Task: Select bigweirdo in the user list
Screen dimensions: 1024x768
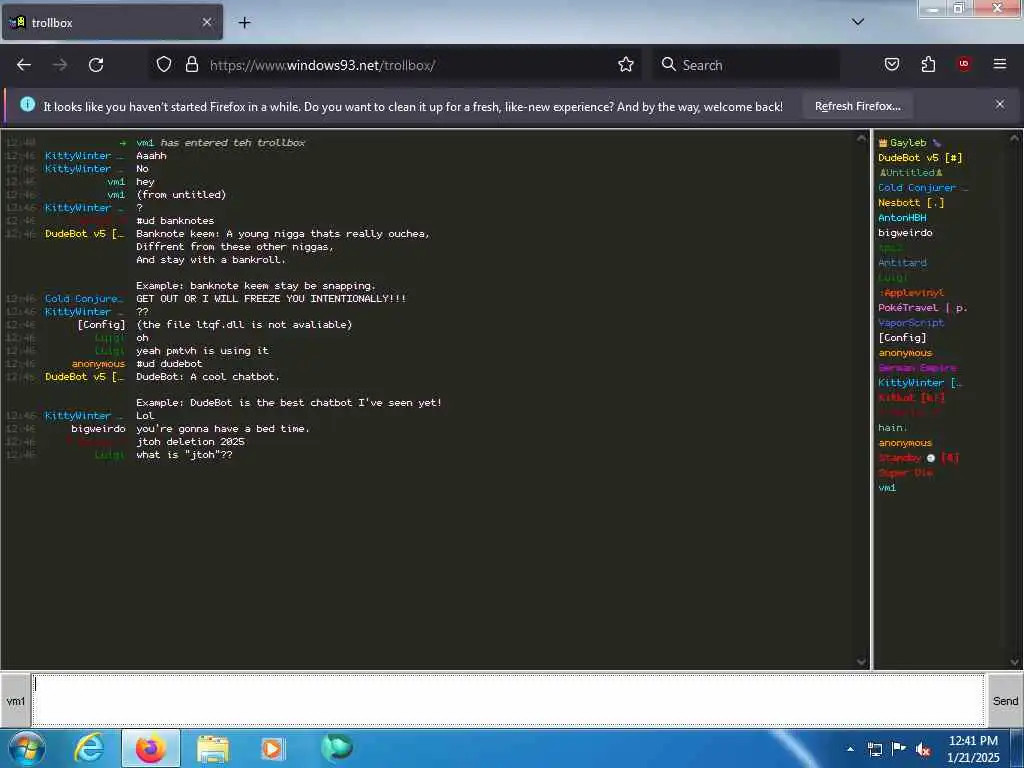Action: point(905,232)
